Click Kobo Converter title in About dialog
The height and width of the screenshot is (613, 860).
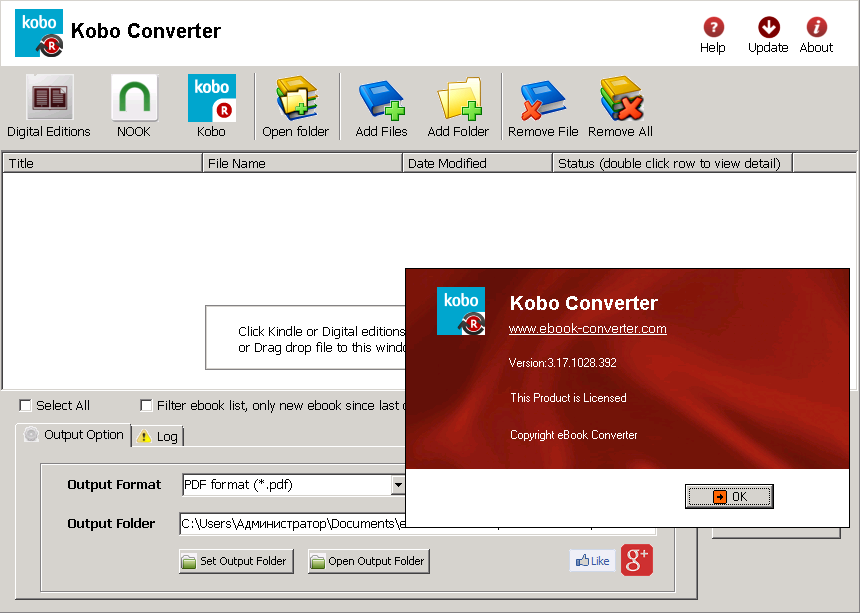tap(584, 303)
